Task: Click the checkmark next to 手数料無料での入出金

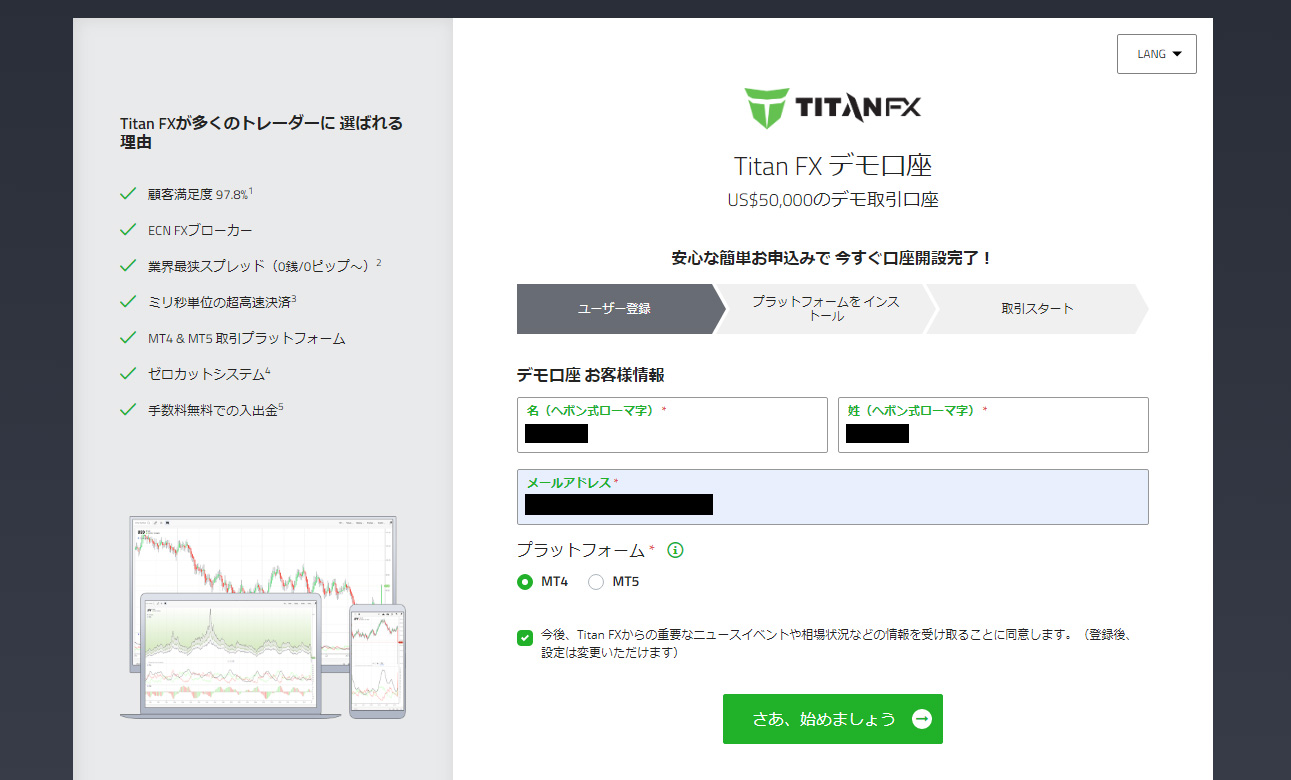Action: coord(127,409)
